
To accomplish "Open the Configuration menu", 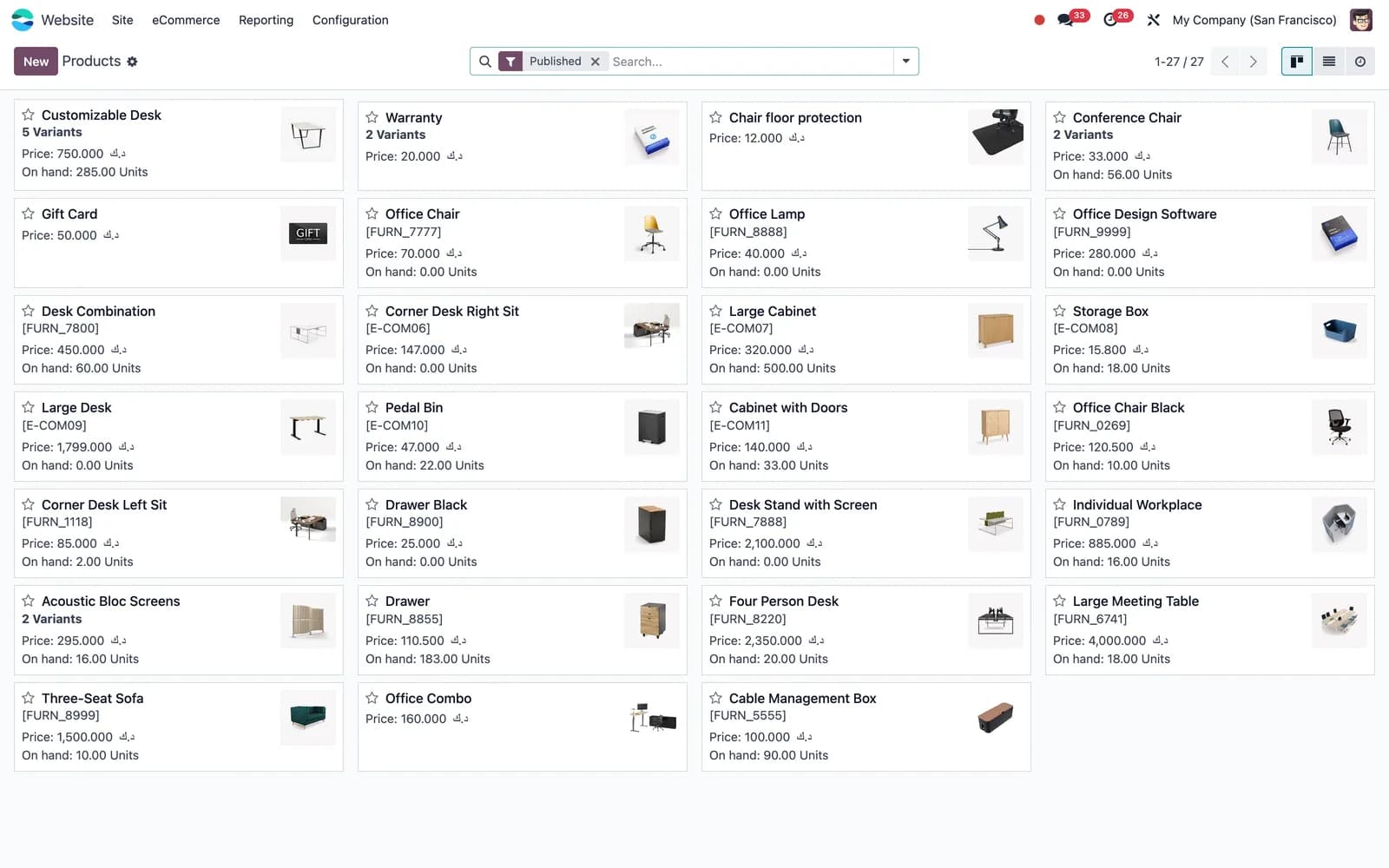I will coord(350,20).
